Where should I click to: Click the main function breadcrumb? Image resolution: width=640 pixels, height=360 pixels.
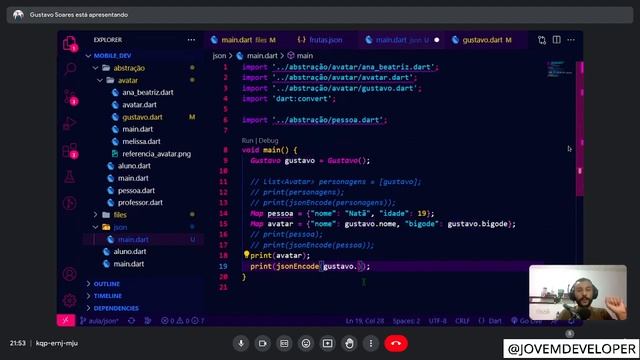point(300,56)
